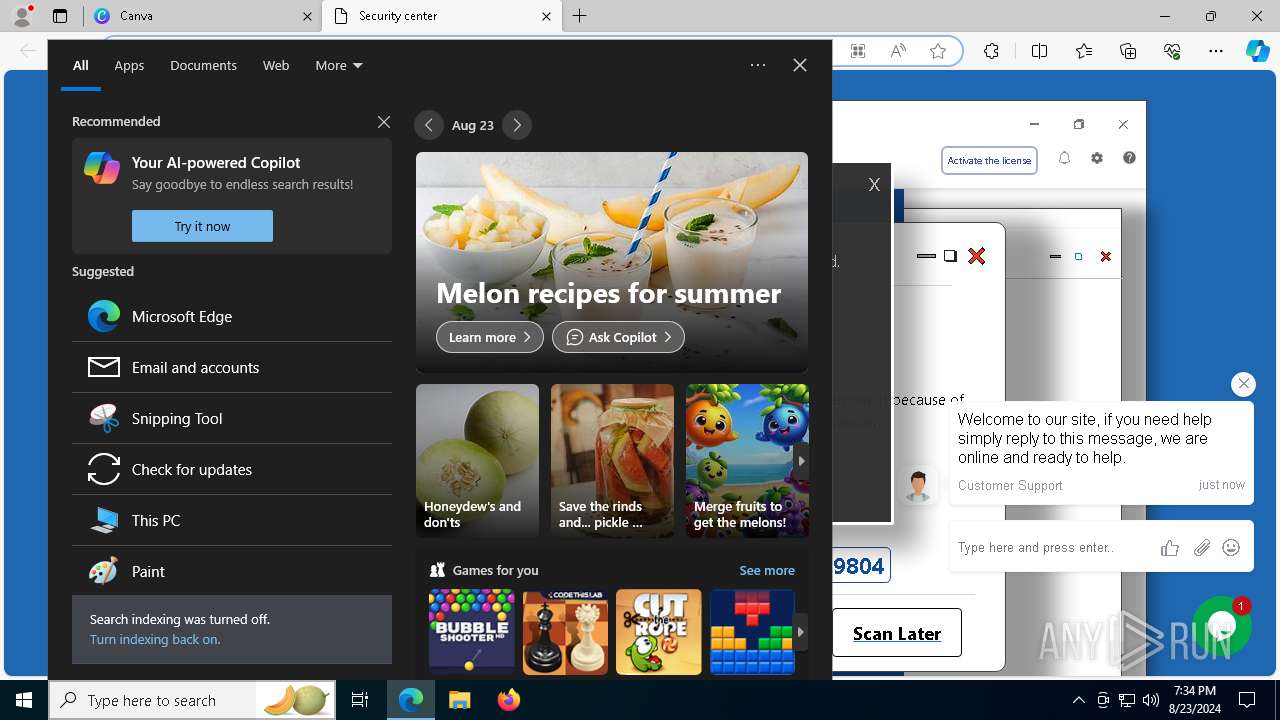1280x720 pixels.
Task: Dismiss the Recommended Copilot card
Action: [x=384, y=122]
